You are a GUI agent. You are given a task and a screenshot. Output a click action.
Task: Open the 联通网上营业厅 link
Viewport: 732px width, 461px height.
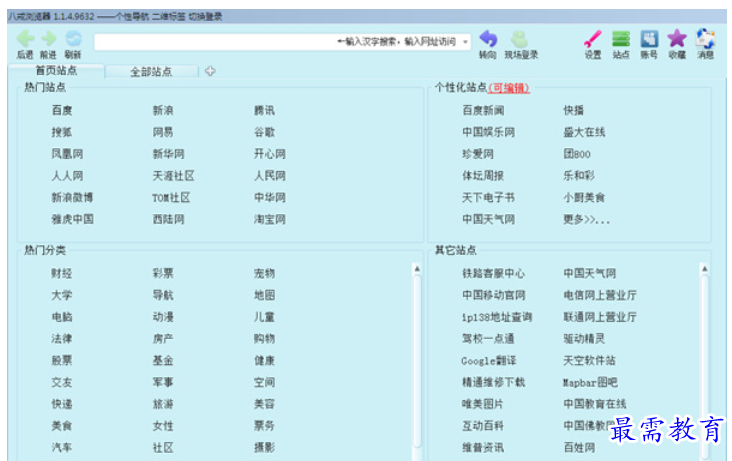600,317
